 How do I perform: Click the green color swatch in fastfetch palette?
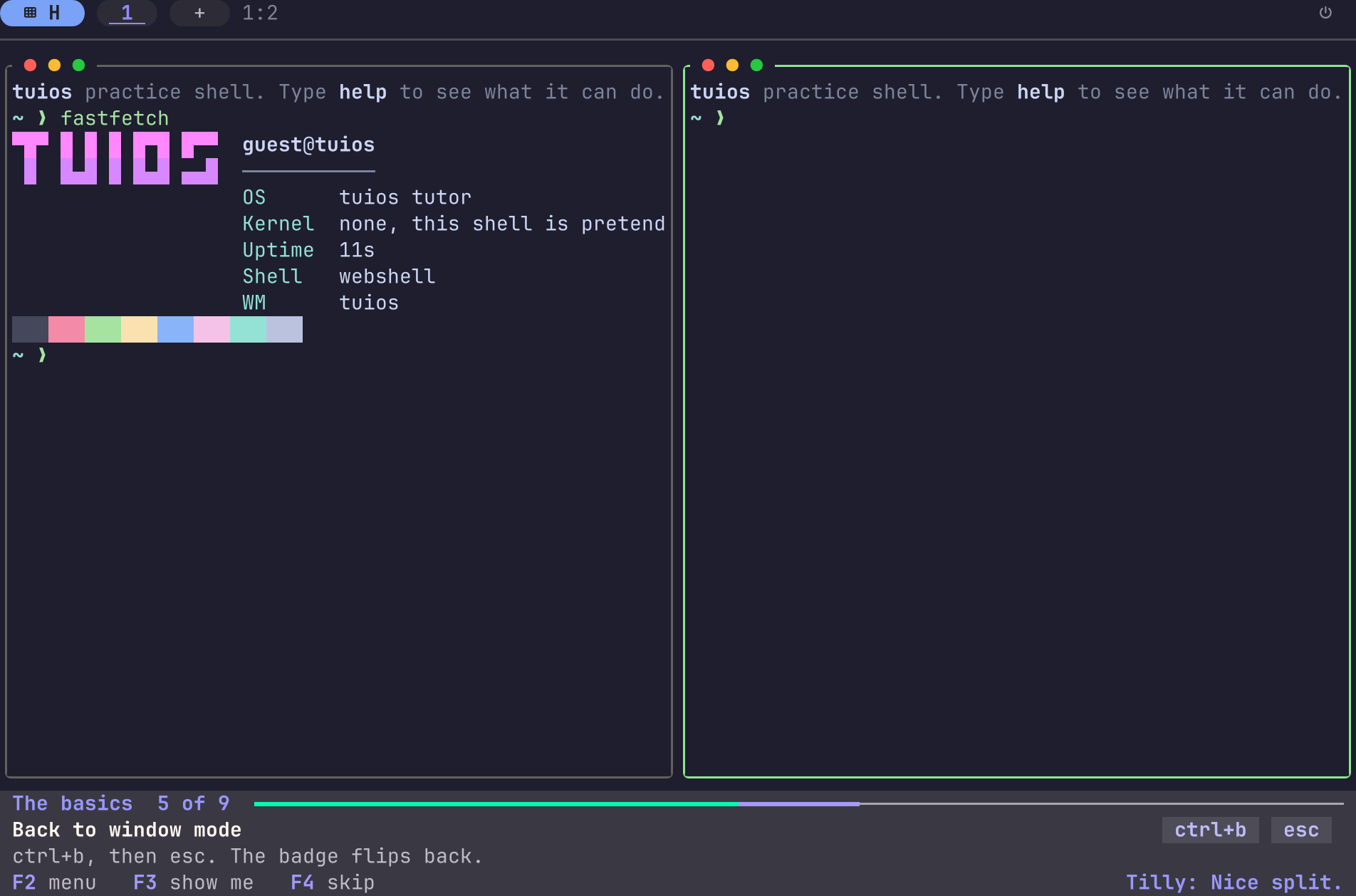point(103,329)
